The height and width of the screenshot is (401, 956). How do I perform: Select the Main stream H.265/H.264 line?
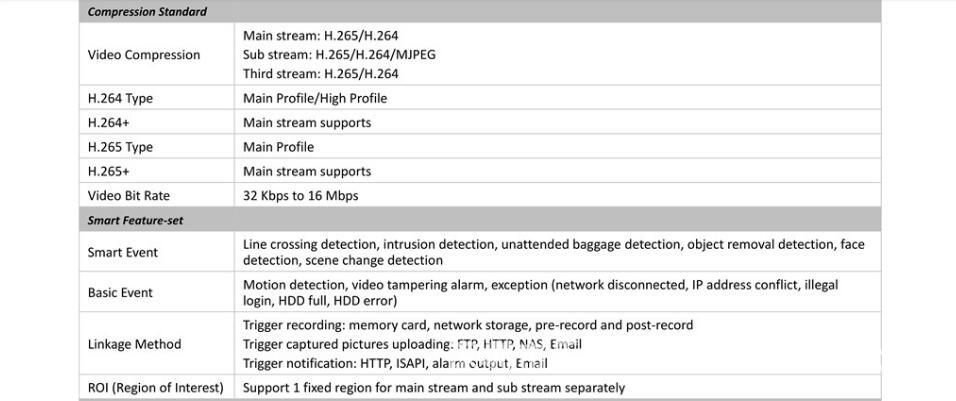[x=320, y=36]
